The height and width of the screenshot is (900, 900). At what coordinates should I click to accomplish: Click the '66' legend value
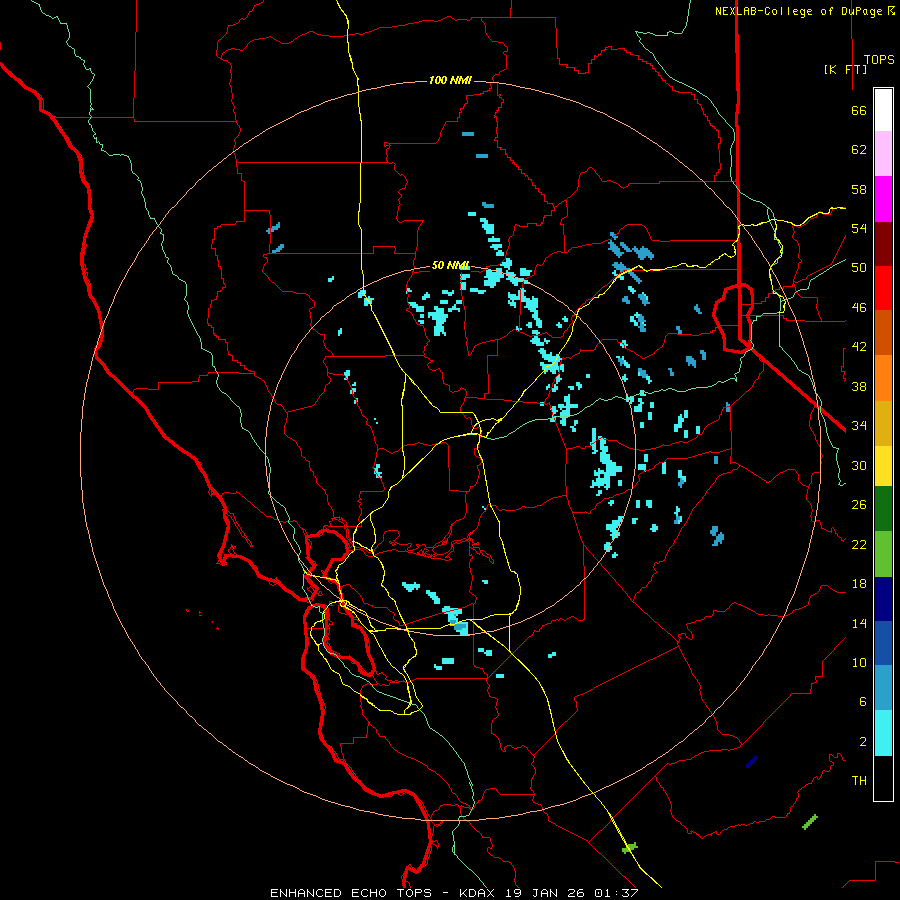click(859, 111)
